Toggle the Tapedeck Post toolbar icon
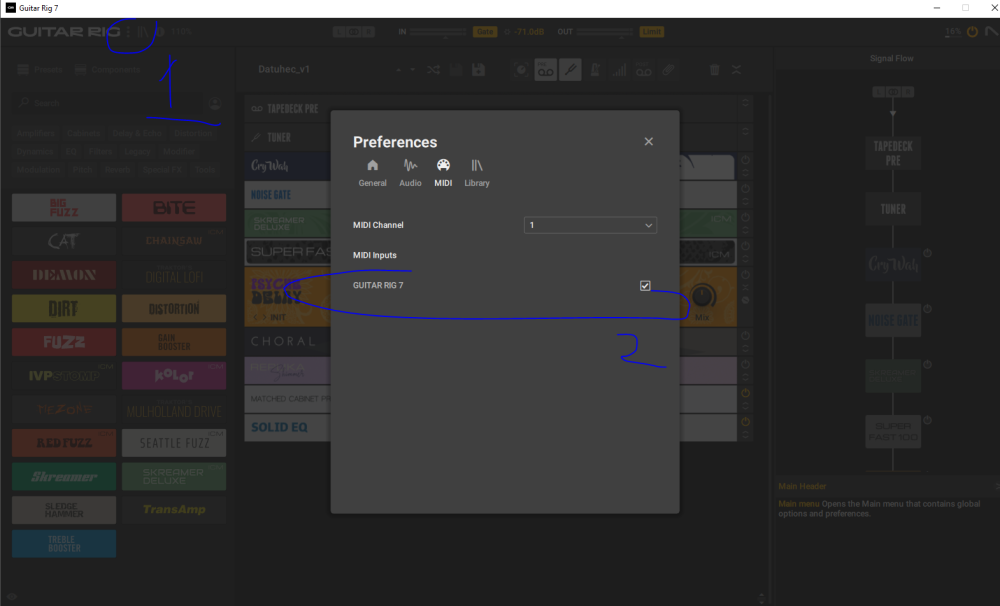 (643, 70)
